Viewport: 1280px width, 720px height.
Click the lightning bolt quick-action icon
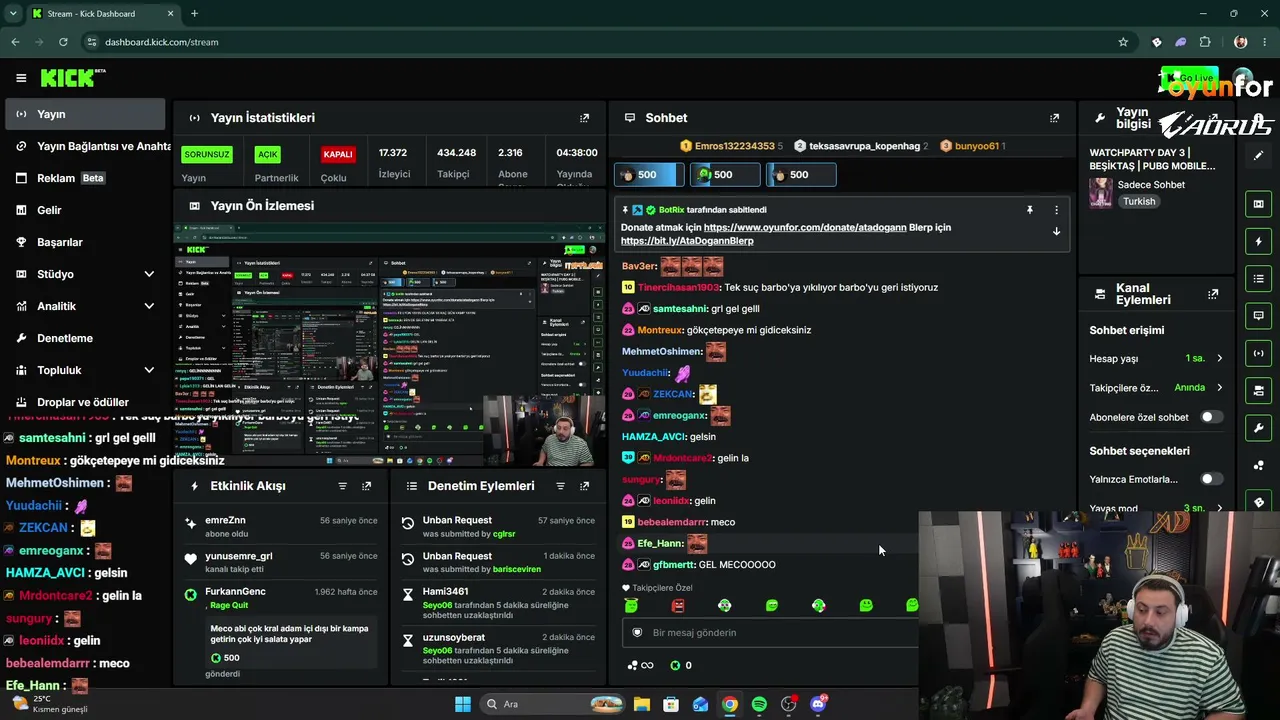coord(1258,241)
